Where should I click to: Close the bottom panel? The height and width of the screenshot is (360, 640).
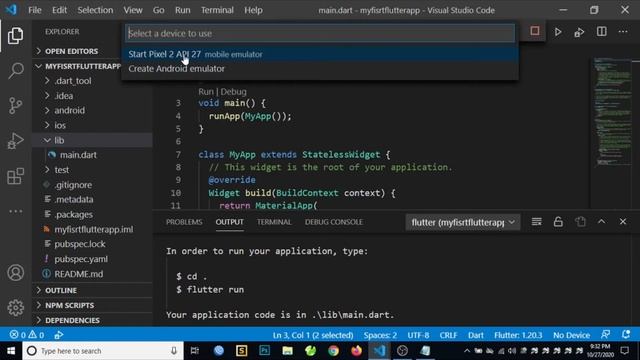[x=623, y=222]
